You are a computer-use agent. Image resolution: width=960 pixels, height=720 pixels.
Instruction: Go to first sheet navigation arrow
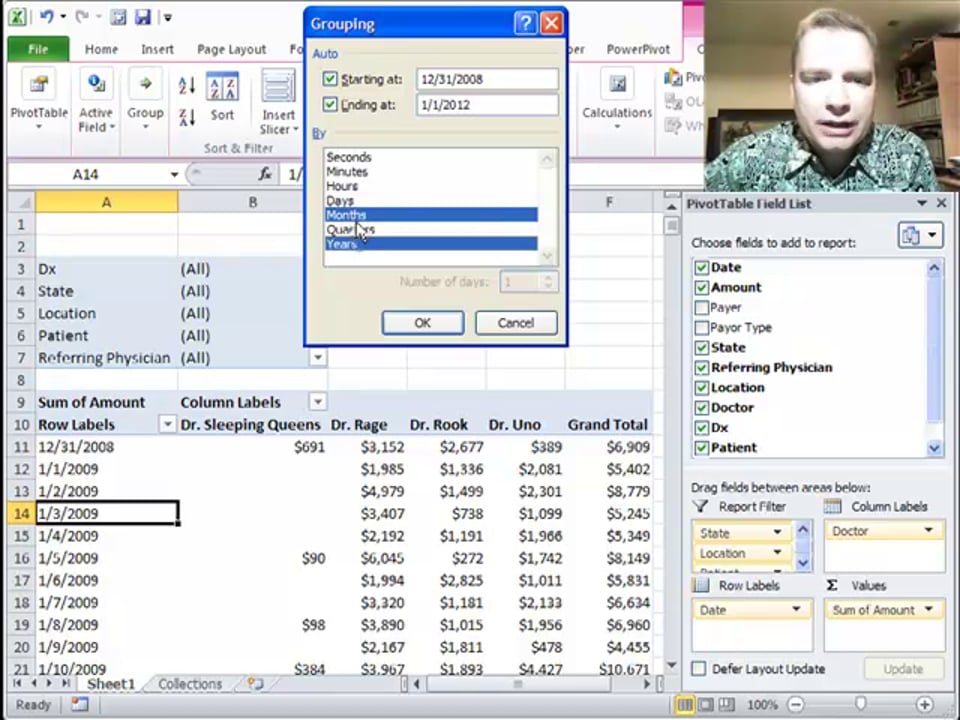click(x=17, y=683)
